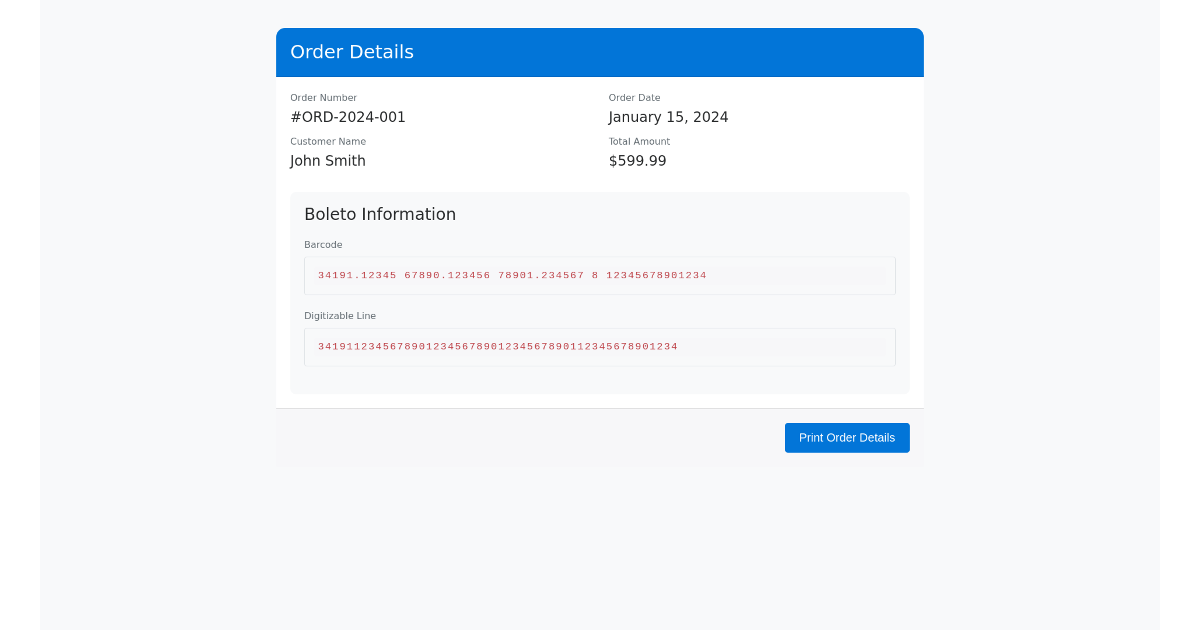Viewport: 1200px width, 630px height.
Task: Click the Customer Name label
Action: click(x=328, y=141)
